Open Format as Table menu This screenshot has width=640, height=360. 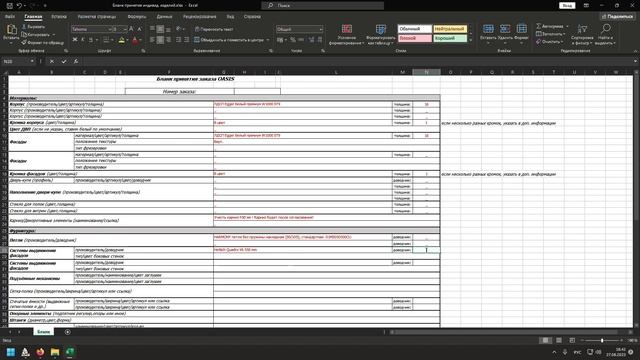[381, 34]
